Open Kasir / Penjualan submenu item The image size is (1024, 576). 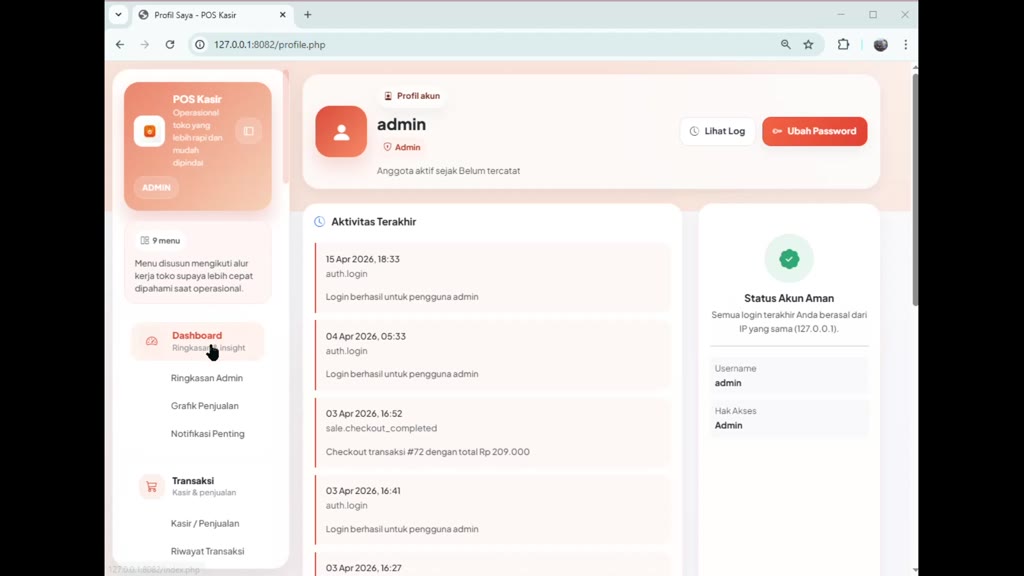point(205,523)
